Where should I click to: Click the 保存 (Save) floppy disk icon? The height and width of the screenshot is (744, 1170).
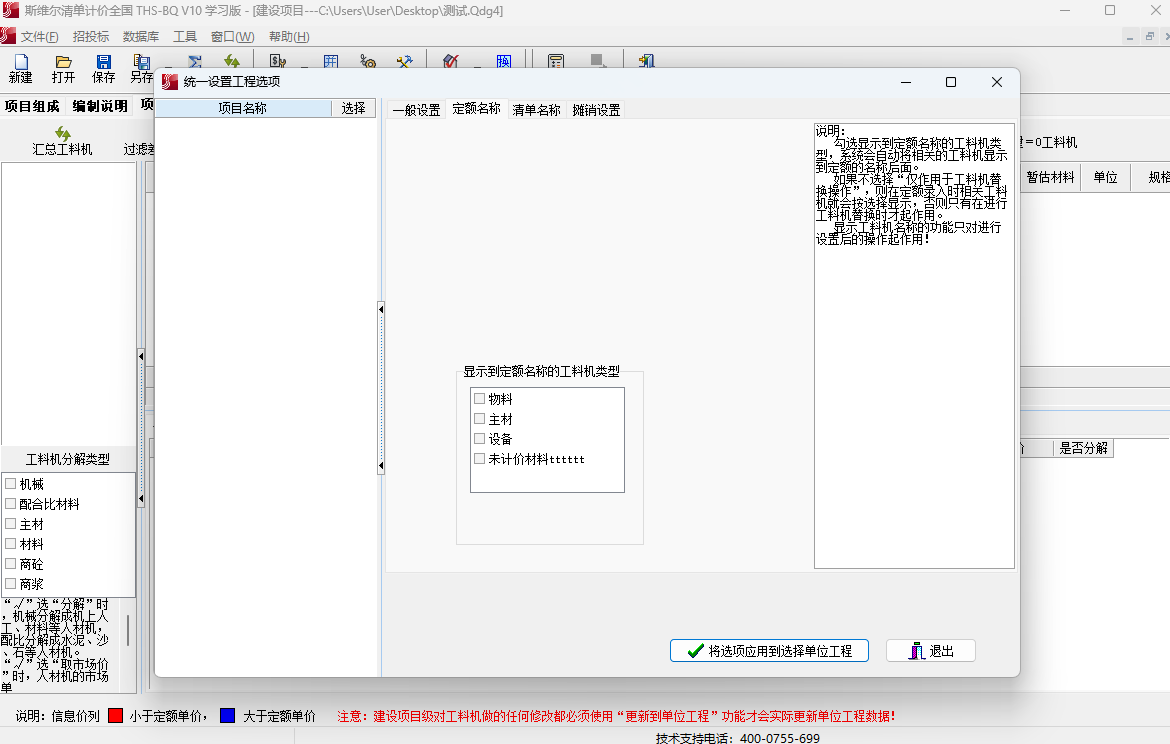(104, 61)
